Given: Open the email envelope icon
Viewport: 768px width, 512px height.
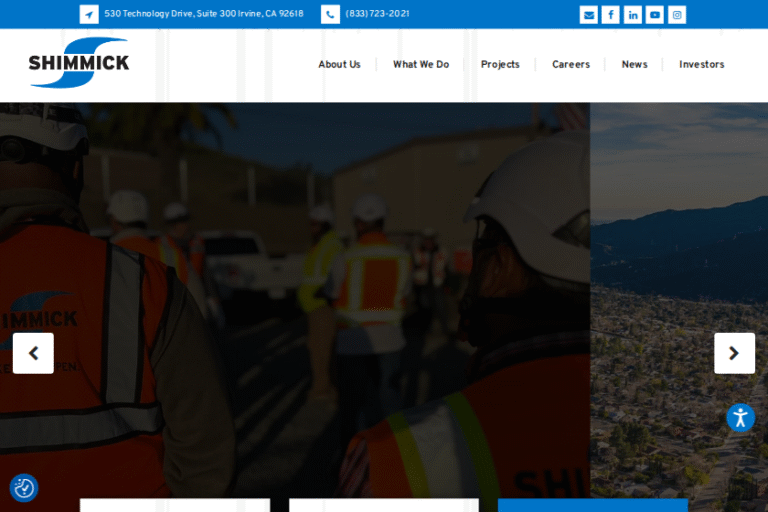Looking at the screenshot, I should click(588, 14).
